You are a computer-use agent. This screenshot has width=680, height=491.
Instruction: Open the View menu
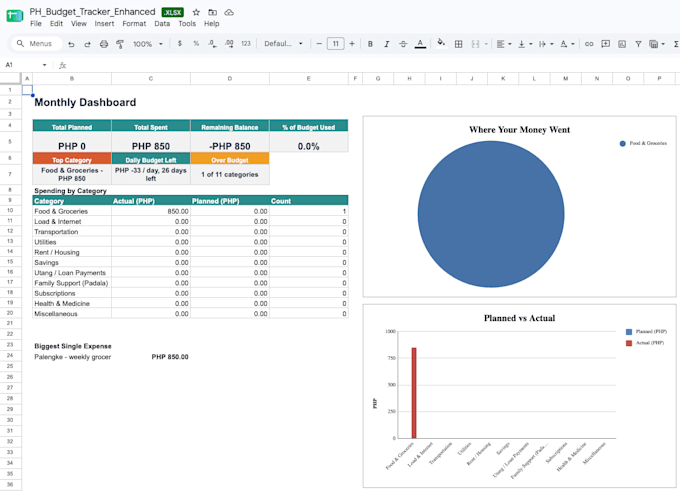tap(78, 23)
